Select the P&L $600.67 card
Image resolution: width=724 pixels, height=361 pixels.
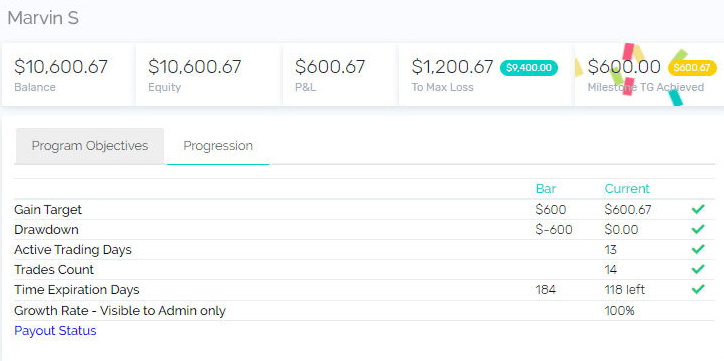click(x=340, y=75)
